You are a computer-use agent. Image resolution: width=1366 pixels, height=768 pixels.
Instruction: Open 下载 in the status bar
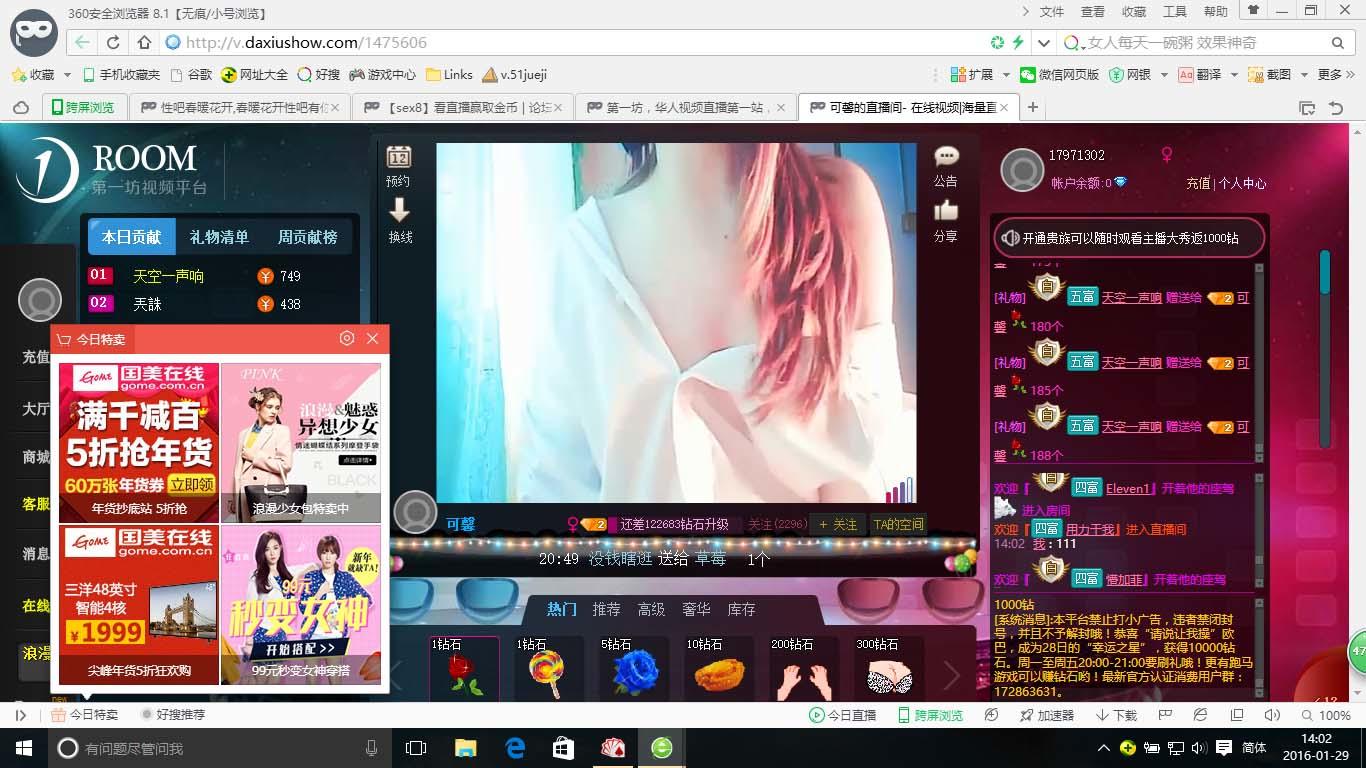1116,715
